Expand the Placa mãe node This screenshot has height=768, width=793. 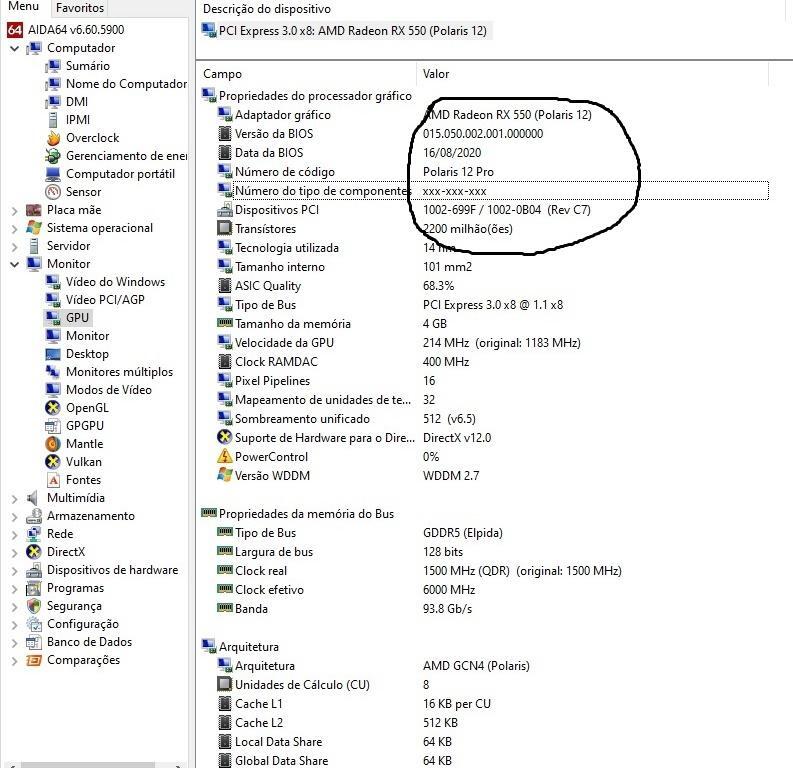coord(15,210)
